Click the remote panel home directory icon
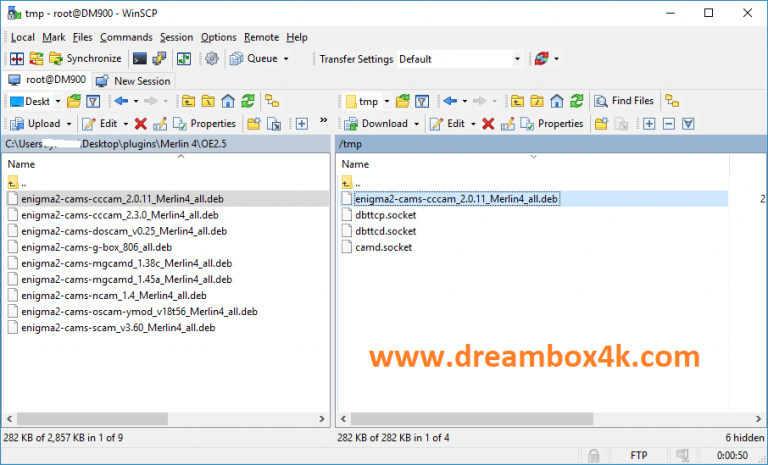768x465 pixels. click(557, 101)
